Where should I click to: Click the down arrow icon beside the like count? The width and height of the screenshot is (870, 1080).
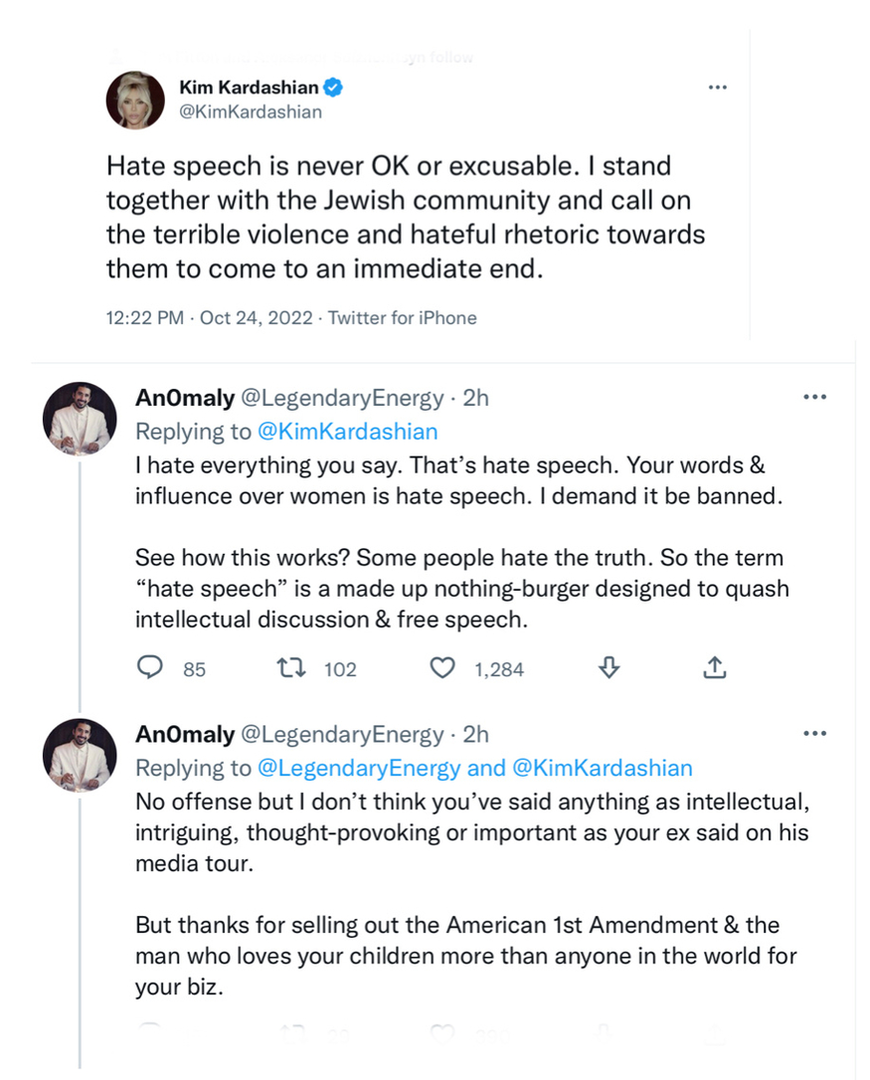point(608,668)
